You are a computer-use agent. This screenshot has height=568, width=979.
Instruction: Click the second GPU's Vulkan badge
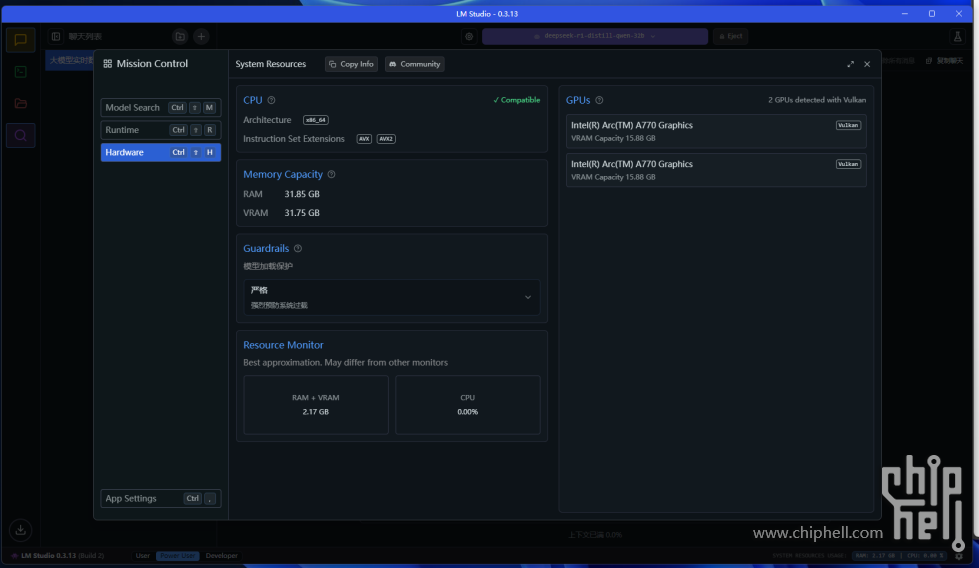pyautogui.click(x=848, y=164)
